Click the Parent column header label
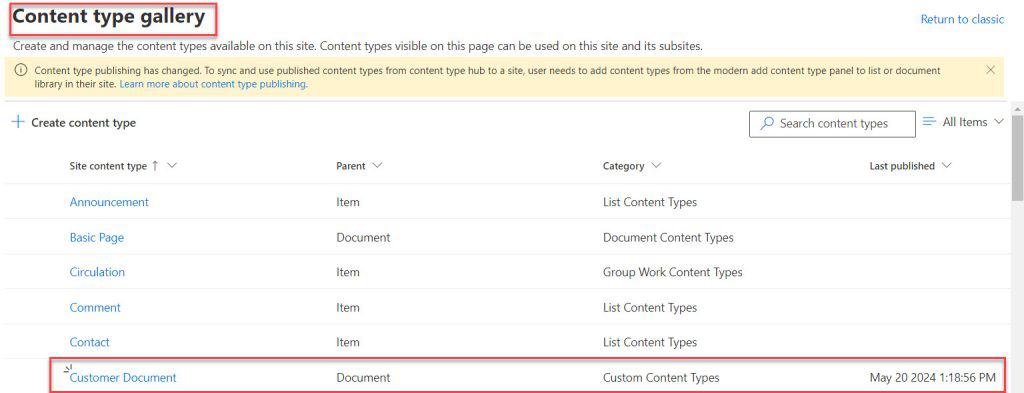The image size is (1024, 393). [x=351, y=166]
